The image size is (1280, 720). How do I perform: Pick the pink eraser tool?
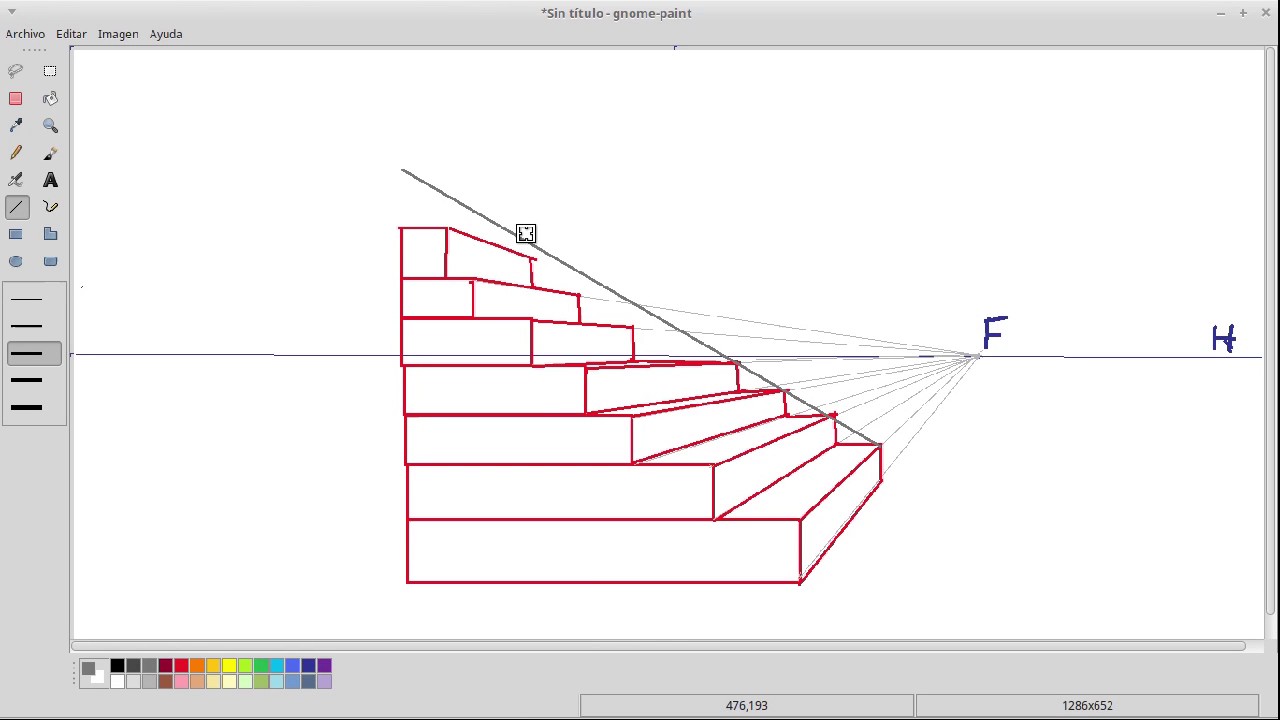[x=16, y=98]
